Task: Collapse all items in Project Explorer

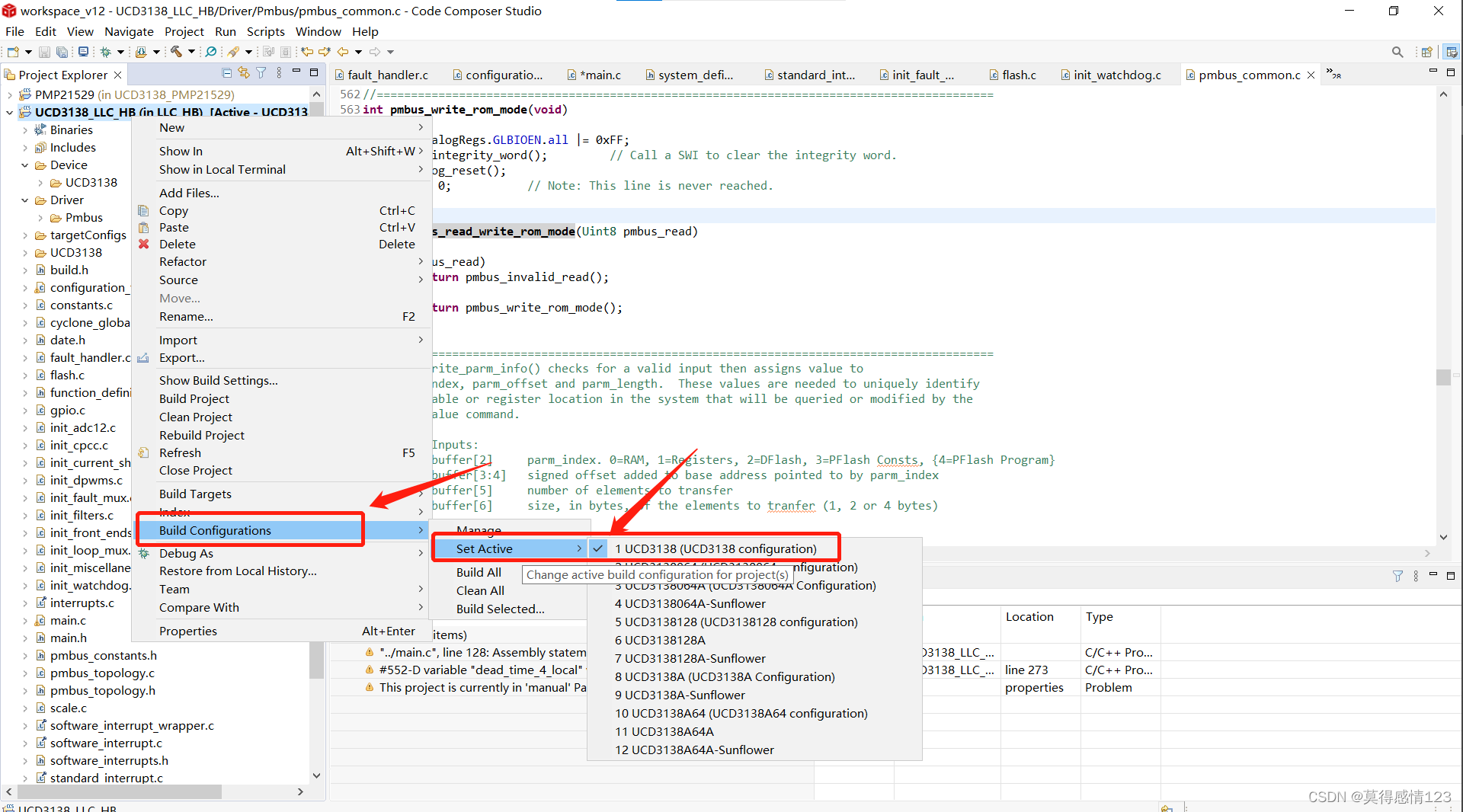Action: 226,73
